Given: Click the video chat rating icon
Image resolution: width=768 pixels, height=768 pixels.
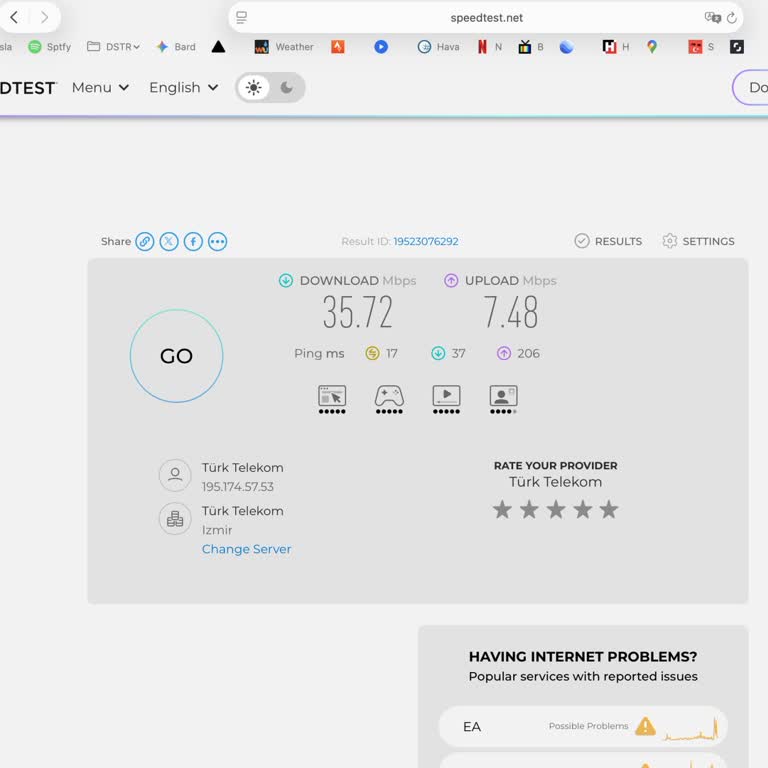Looking at the screenshot, I should (x=504, y=399).
